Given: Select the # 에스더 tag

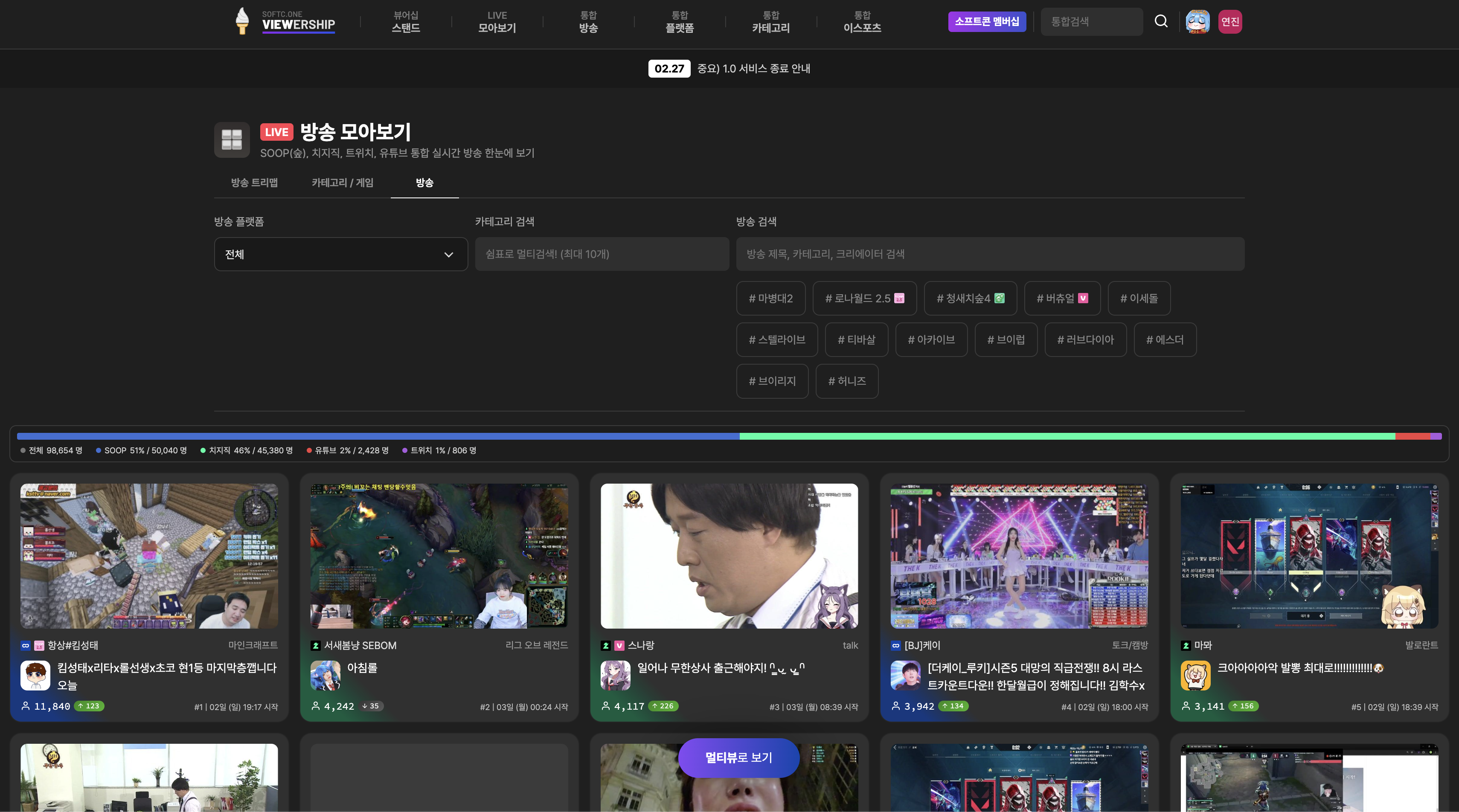Looking at the screenshot, I should point(1165,340).
